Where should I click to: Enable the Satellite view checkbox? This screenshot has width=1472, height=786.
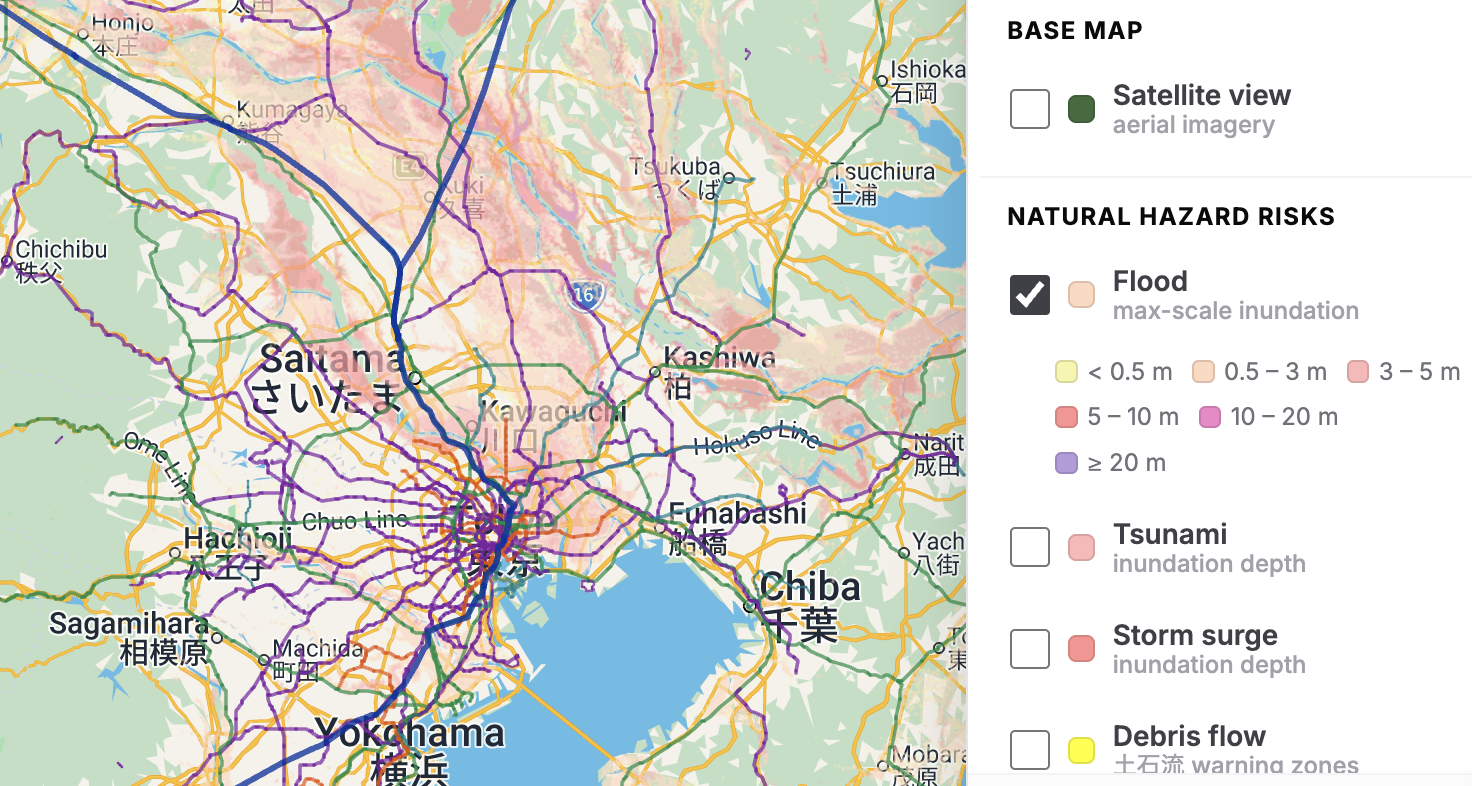point(1030,109)
